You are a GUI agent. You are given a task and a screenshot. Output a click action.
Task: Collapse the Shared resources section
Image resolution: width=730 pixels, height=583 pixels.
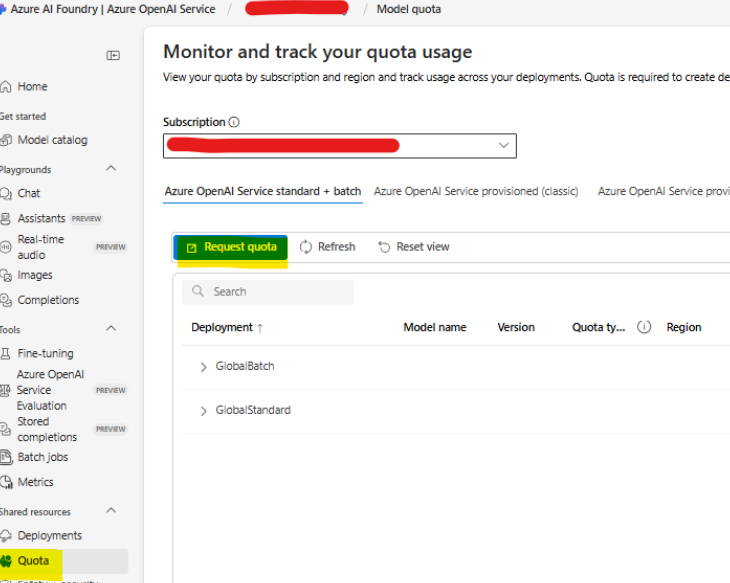point(111,510)
